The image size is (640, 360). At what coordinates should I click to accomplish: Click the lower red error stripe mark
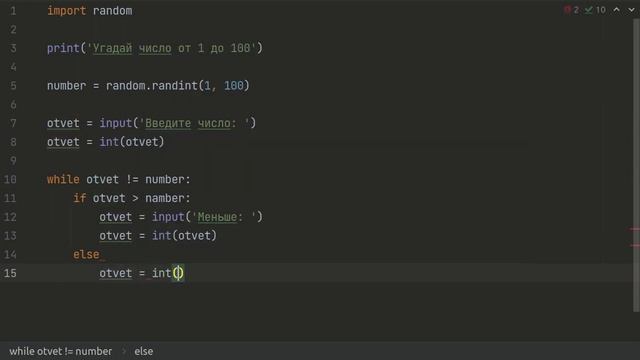click(x=635, y=245)
